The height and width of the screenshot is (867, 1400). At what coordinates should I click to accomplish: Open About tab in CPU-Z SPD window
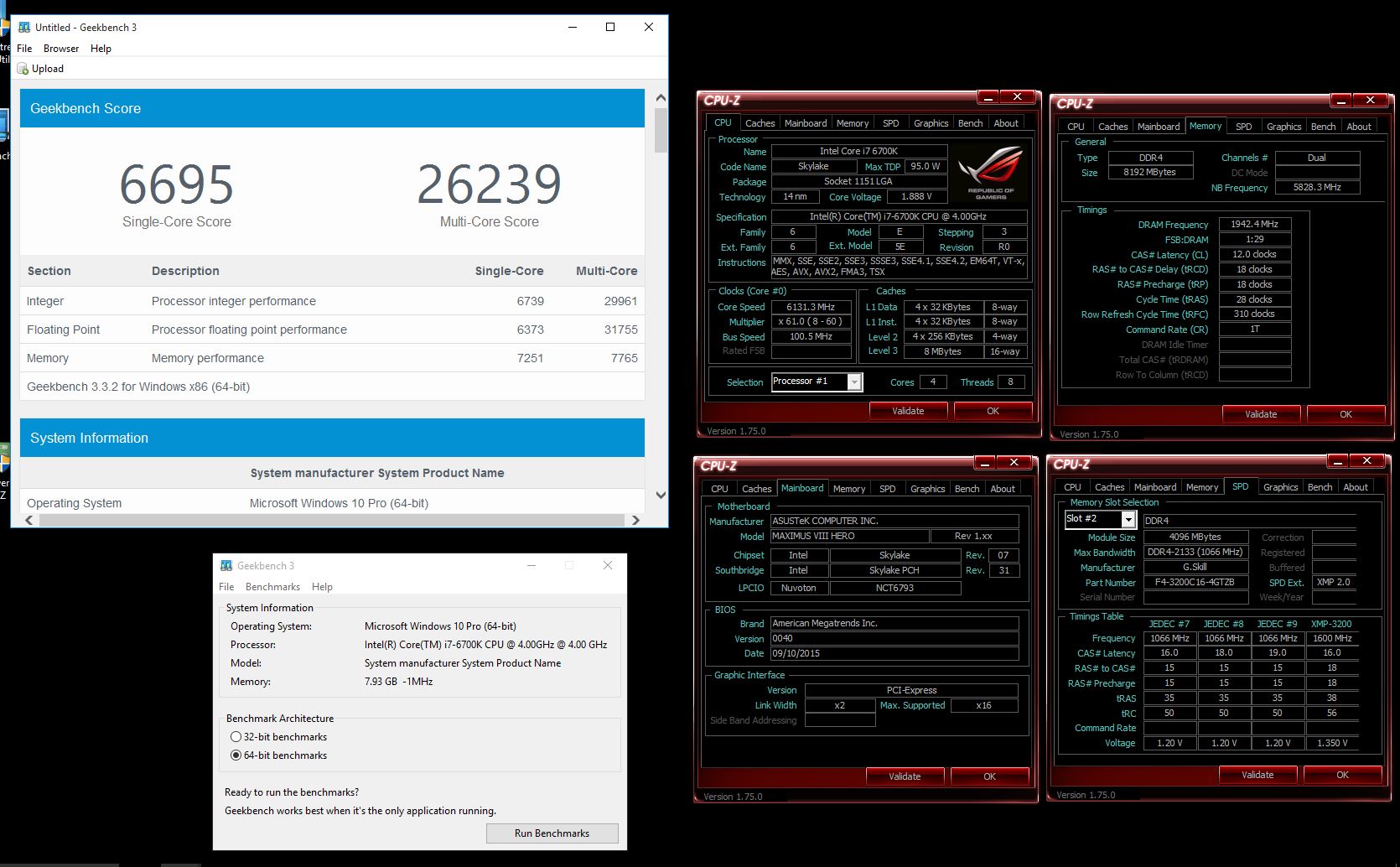(x=1356, y=487)
